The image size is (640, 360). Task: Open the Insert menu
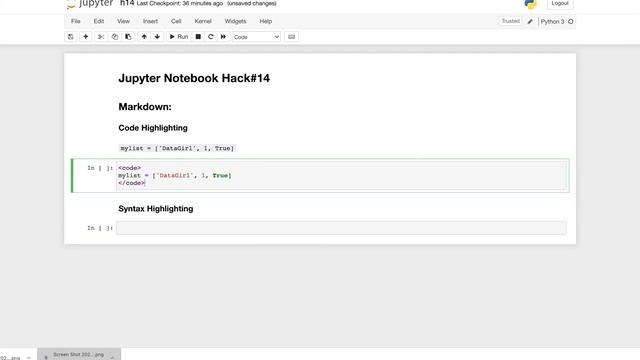pyautogui.click(x=150, y=21)
